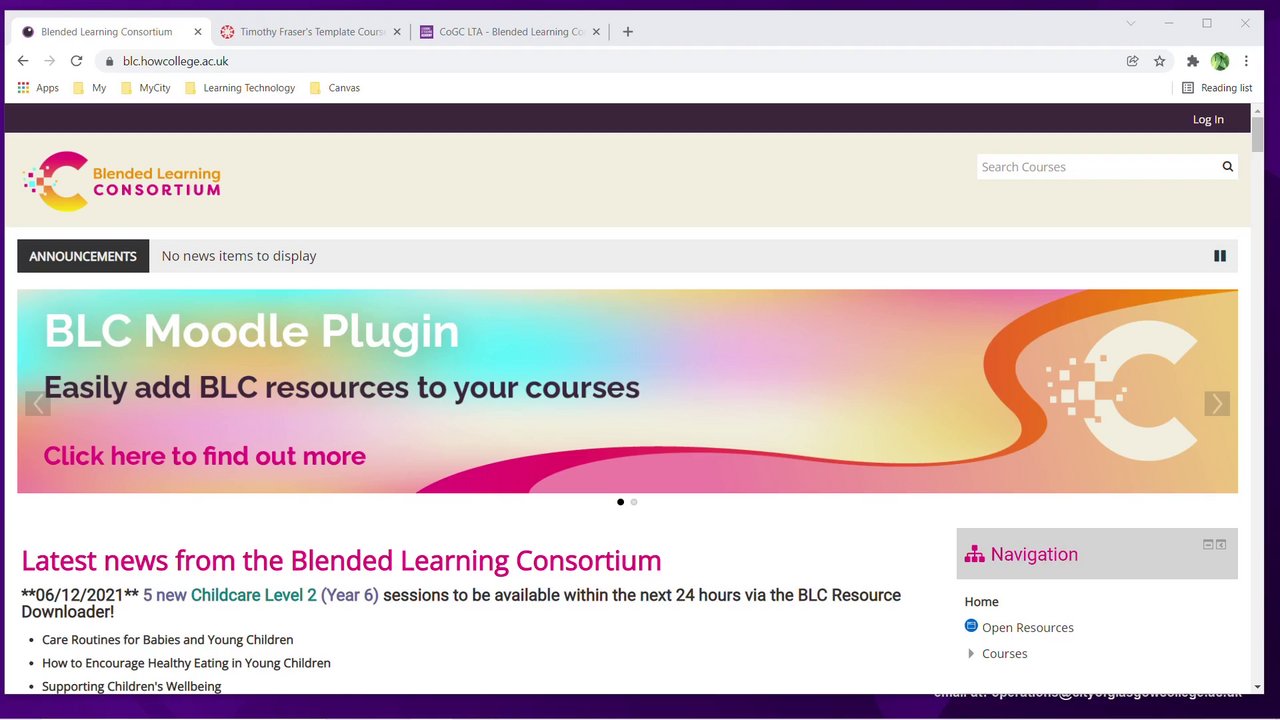Open the Chrome three-dot menu
Image resolution: width=1280 pixels, height=720 pixels.
tap(1246, 61)
